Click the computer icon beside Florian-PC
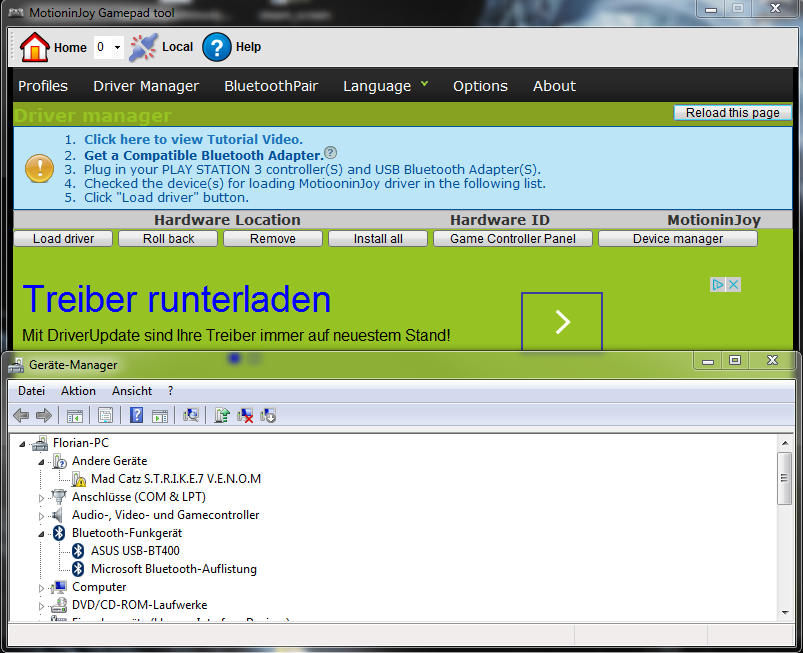The image size is (803, 653). [40, 443]
